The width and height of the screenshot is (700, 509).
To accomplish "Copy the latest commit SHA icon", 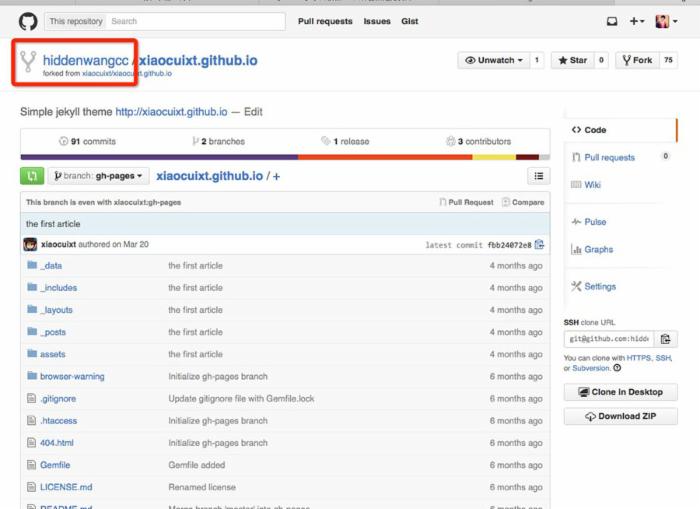I will (x=539, y=245).
